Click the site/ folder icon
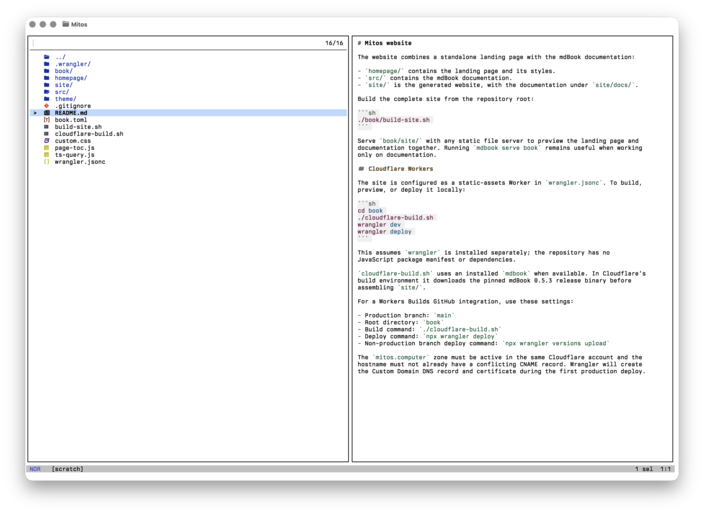This screenshot has width=704, height=514. 47,85
